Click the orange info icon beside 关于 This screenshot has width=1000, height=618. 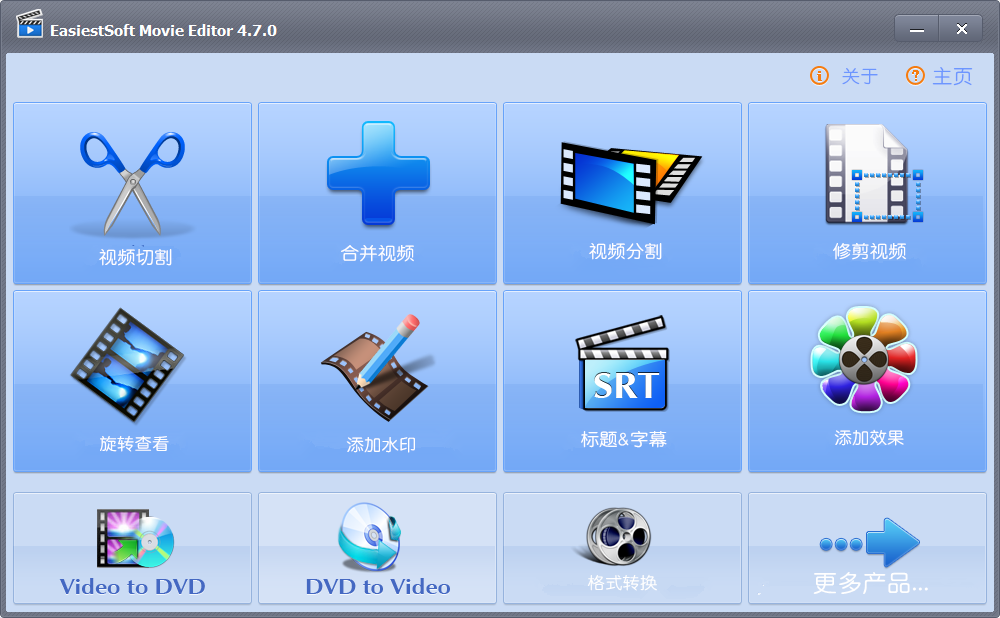(820, 76)
